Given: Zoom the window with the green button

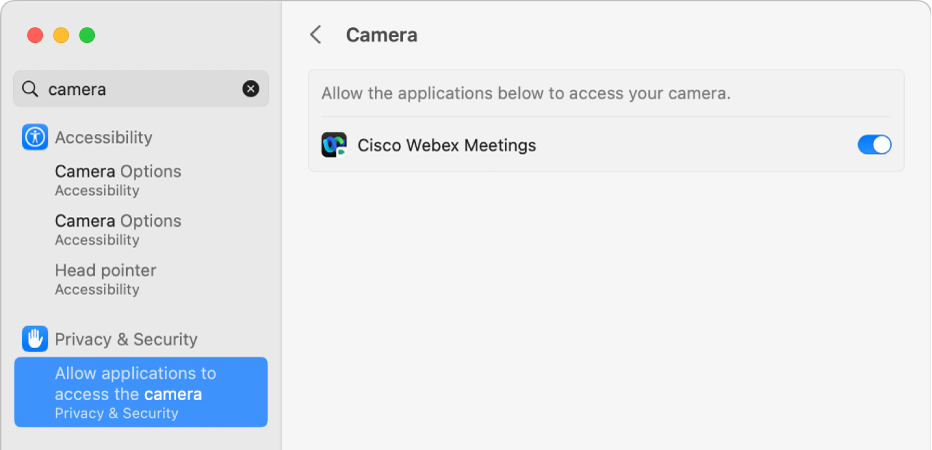Looking at the screenshot, I should [87, 35].
